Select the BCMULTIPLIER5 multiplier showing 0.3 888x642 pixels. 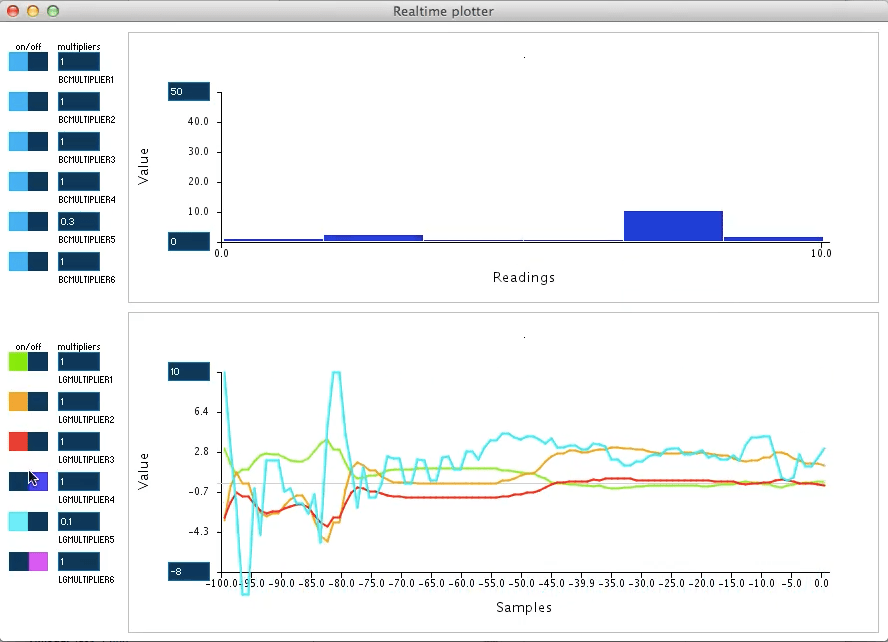78,221
